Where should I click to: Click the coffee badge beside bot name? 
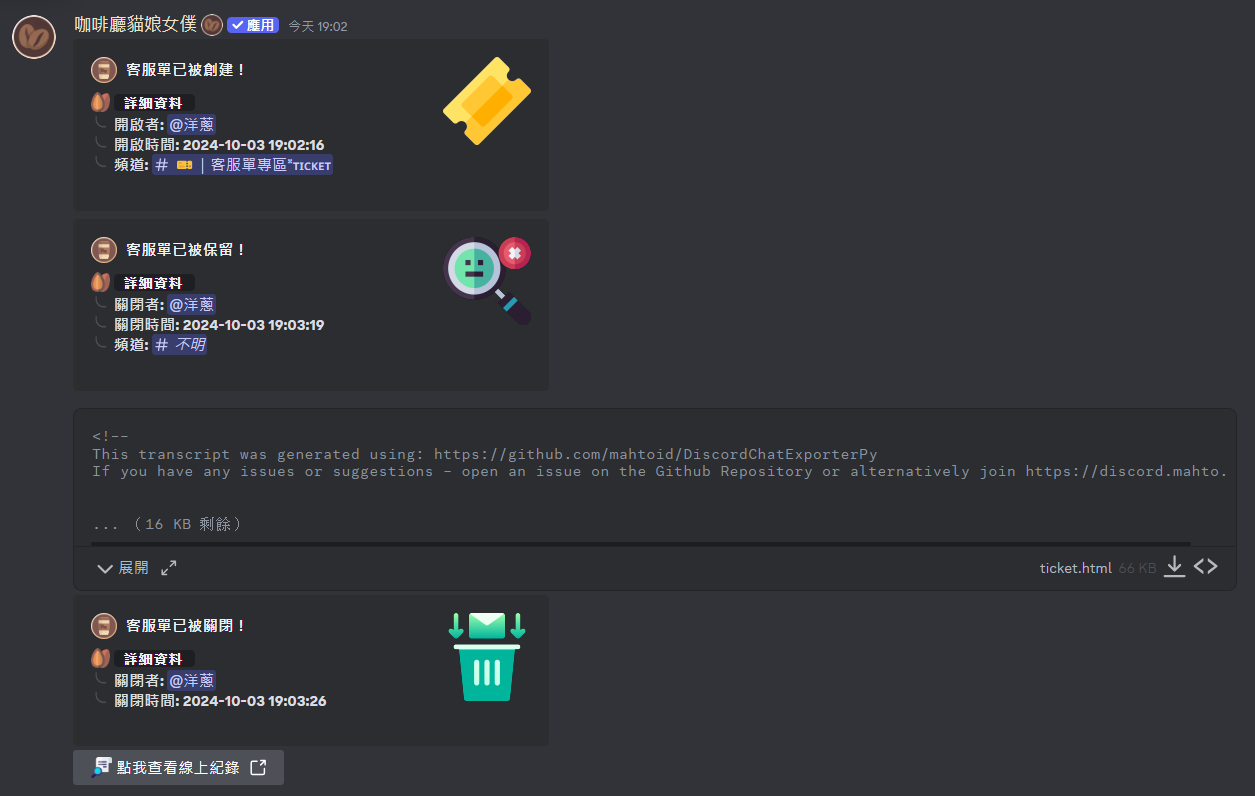[212, 25]
